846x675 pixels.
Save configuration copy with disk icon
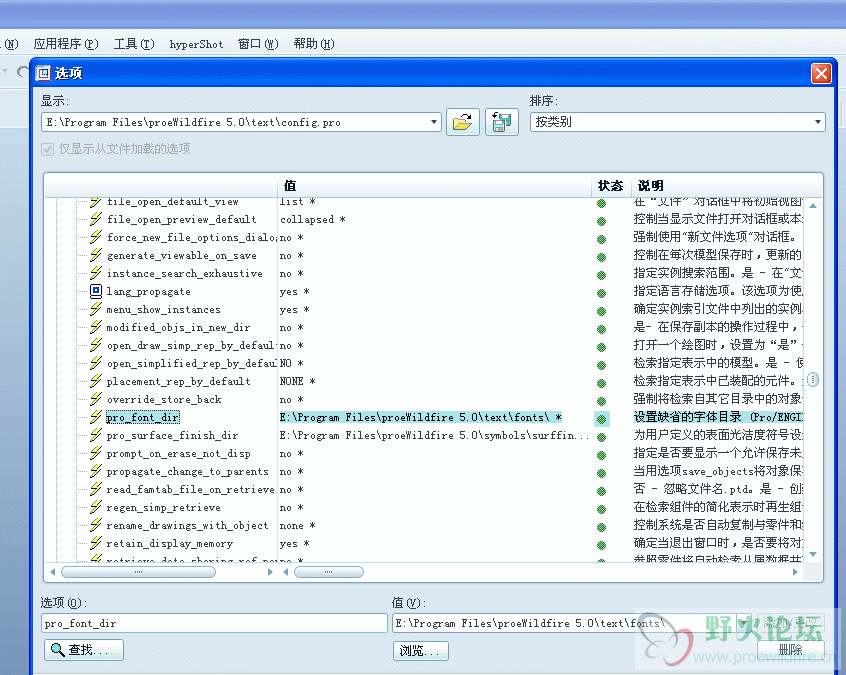coord(502,122)
